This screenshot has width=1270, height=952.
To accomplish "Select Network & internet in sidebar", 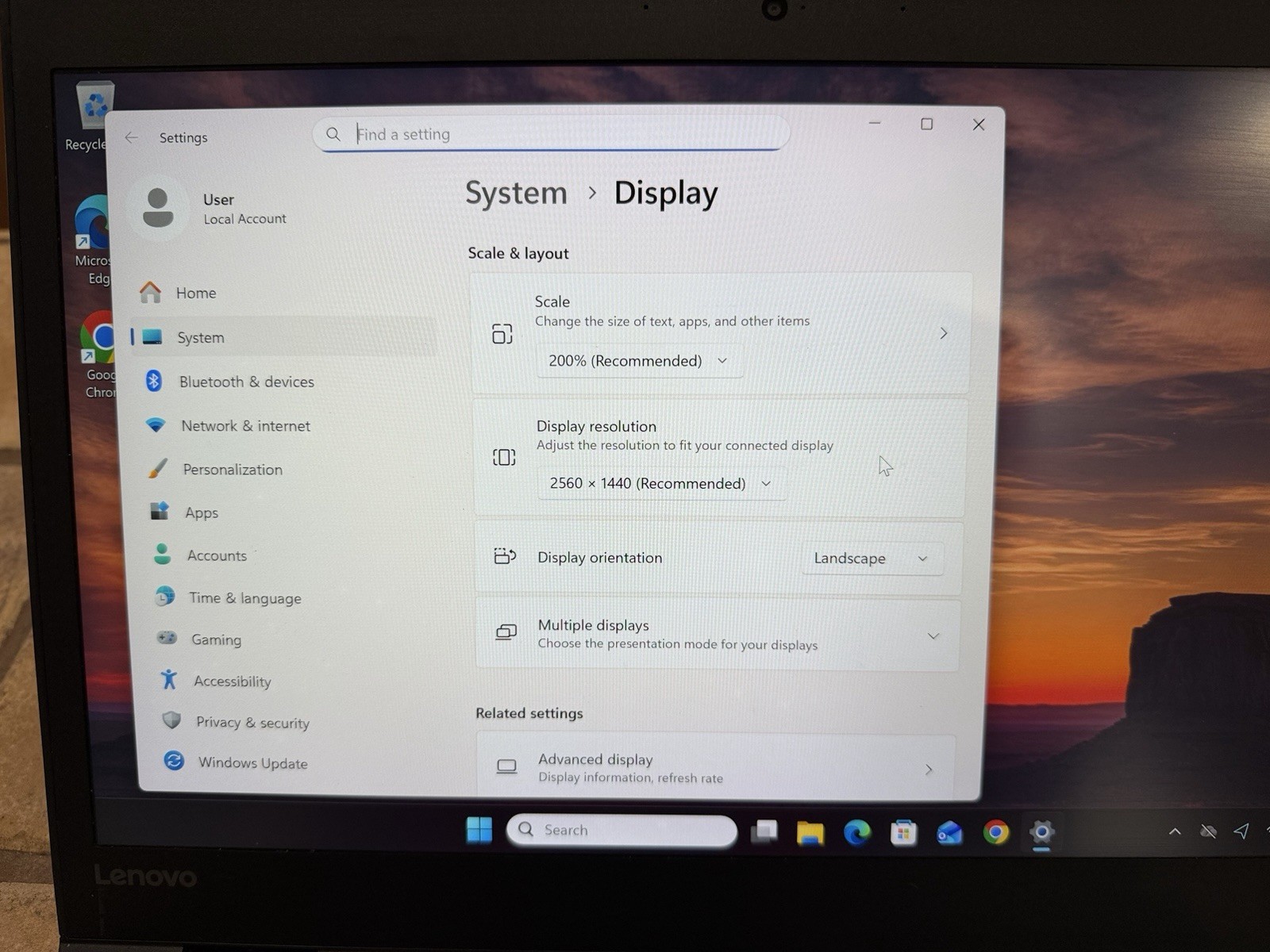I will tap(286, 426).
